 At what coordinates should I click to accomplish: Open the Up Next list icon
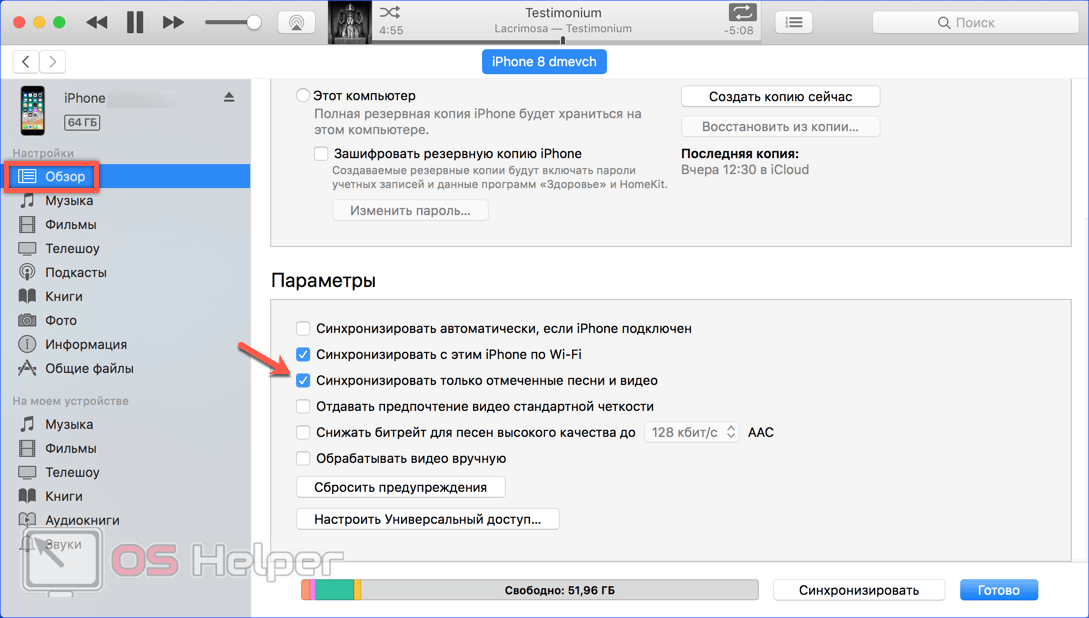pos(794,22)
